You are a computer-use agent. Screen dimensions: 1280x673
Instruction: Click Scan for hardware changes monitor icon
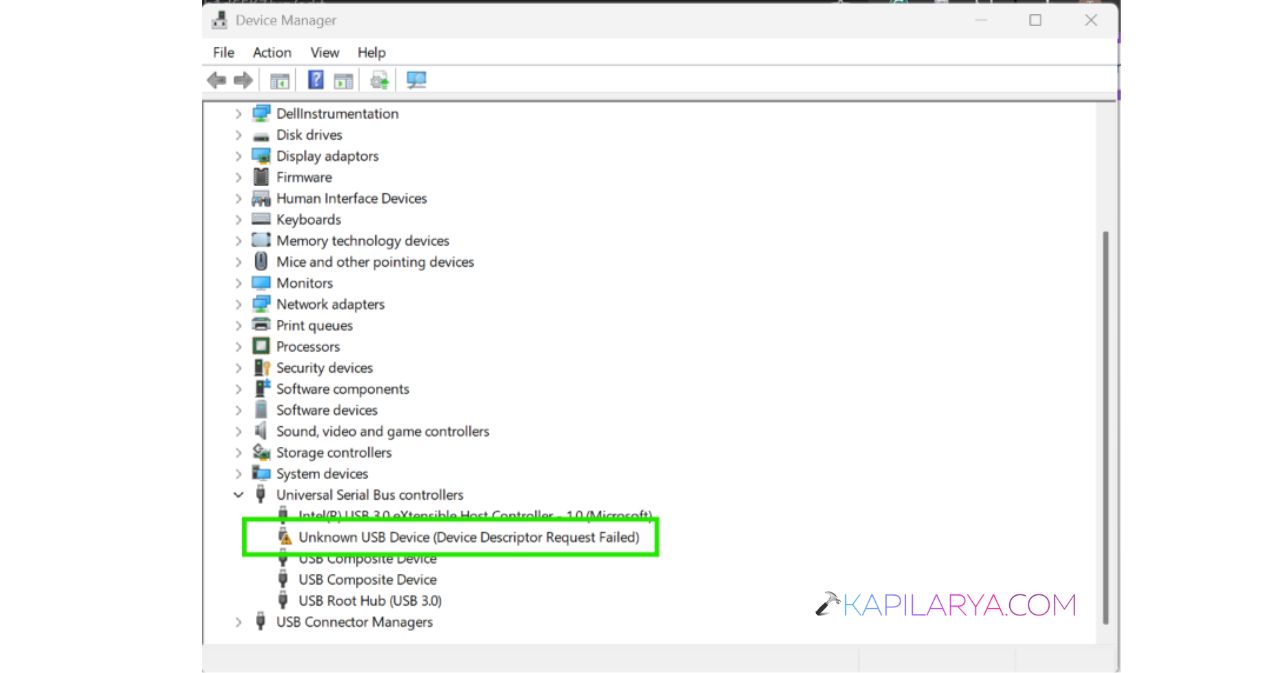pyautogui.click(x=417, y=80)
